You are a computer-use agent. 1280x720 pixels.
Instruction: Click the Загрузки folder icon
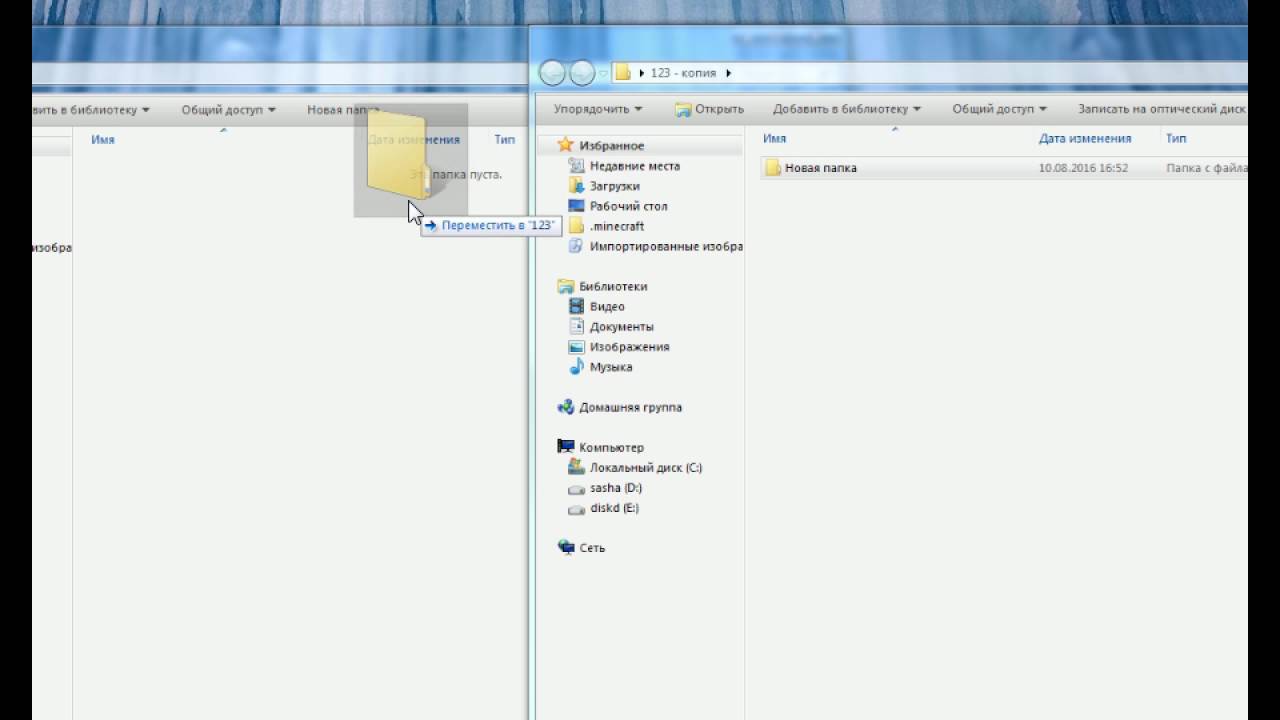[576, 186]
